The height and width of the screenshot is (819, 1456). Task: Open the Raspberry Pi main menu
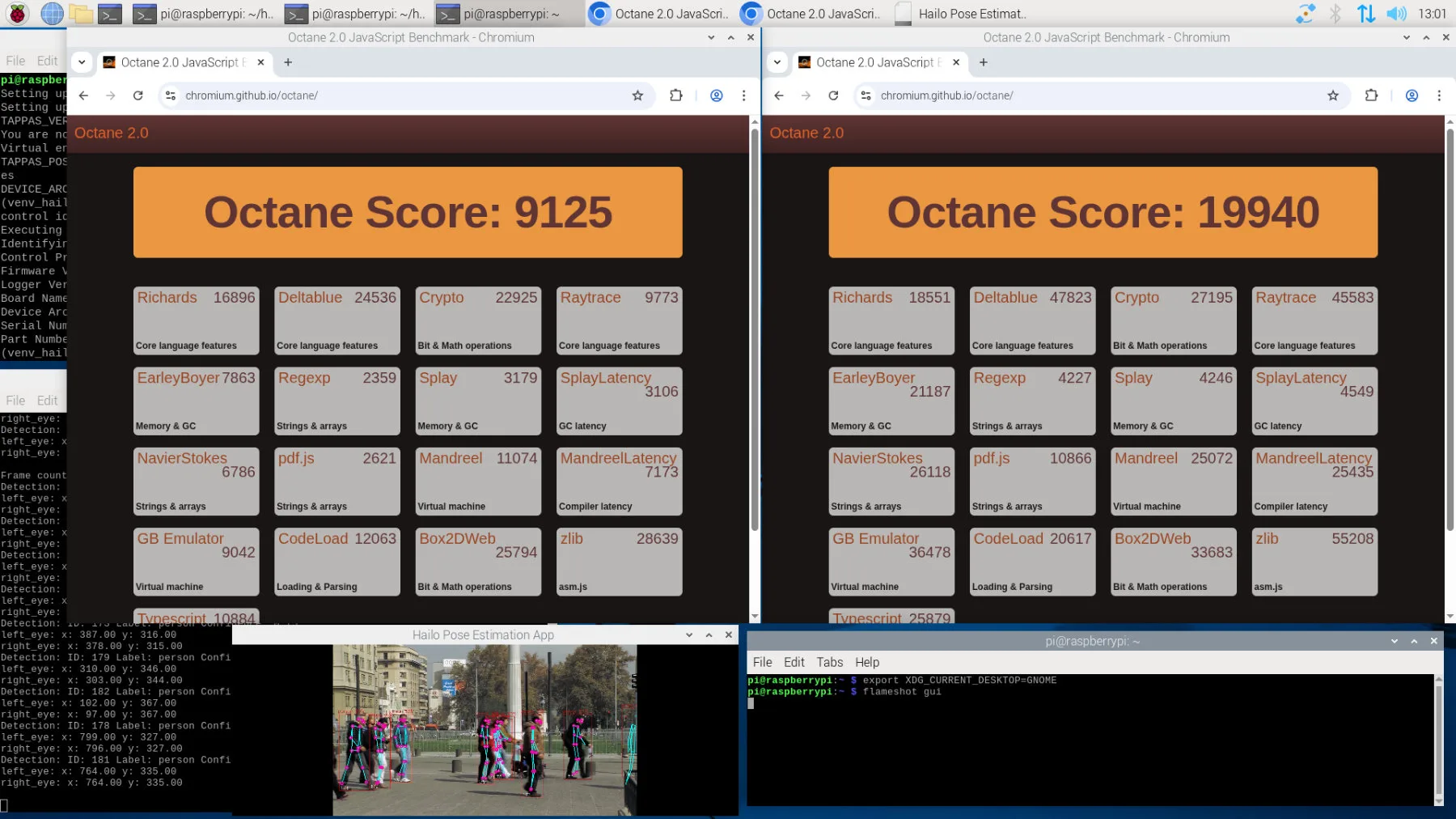pos(18,13)
